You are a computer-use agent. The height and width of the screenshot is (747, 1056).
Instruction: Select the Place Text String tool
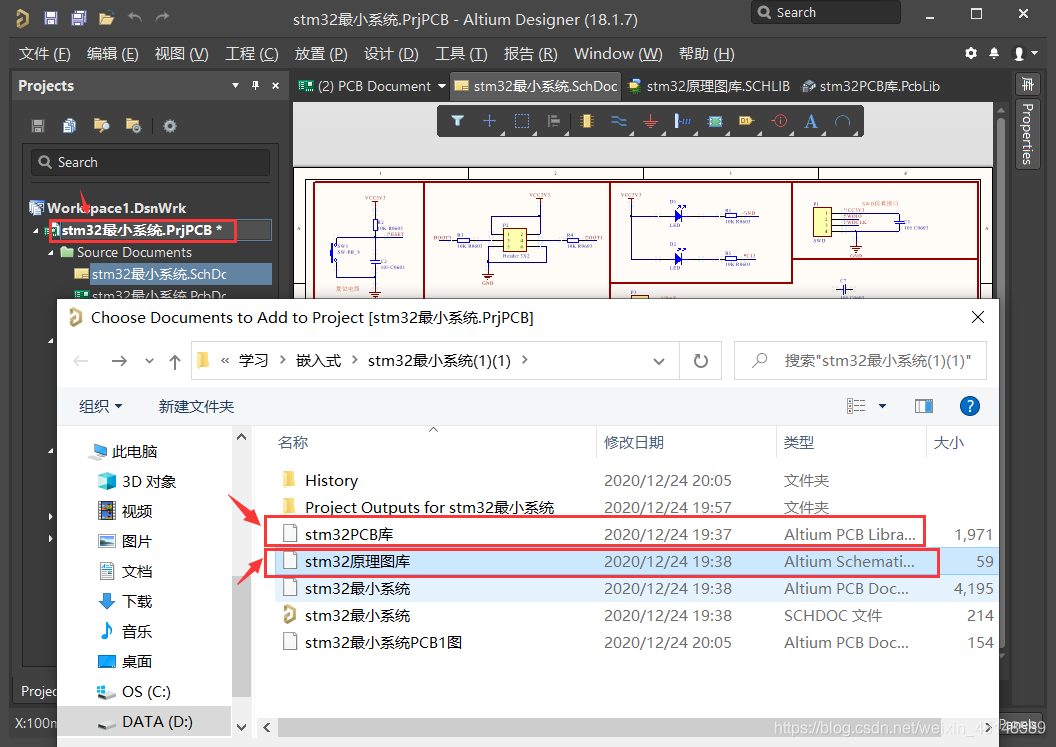(x=811, y=121)
